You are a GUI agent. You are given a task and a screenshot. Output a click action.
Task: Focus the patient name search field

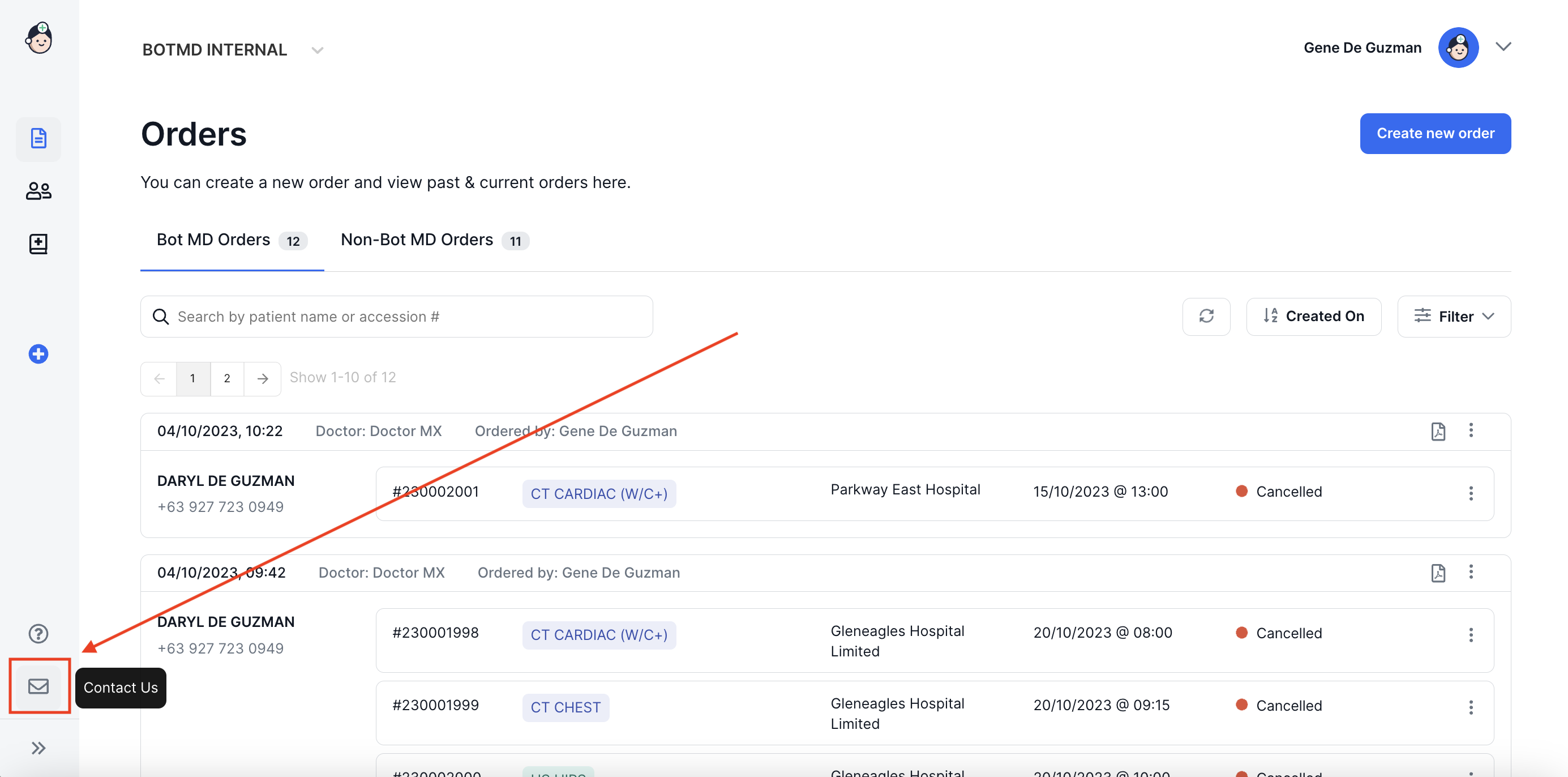coord(408,317)
